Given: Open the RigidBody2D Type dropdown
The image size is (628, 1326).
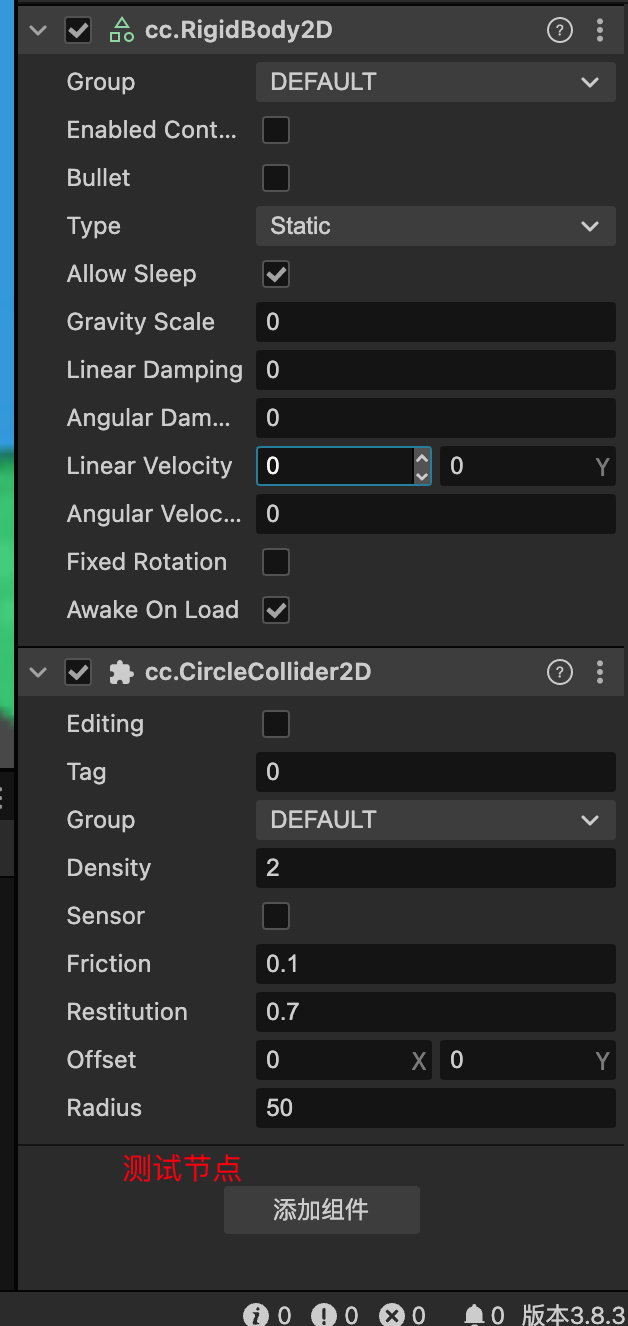Looking at the screenshot, I should pyautogui.click(x=435, y=226).
